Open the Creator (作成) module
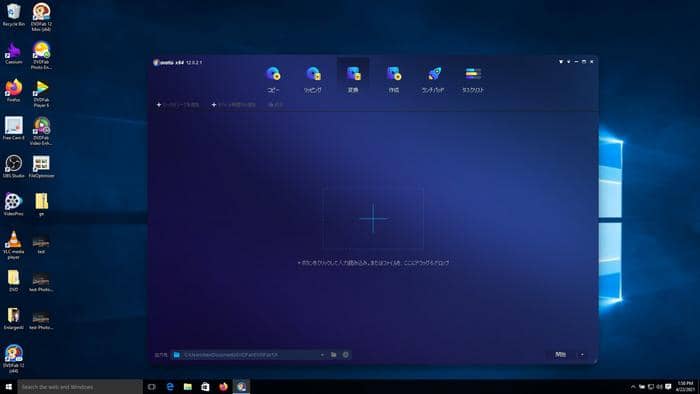This screenshot has width=700, height=394. [x=393, y=79]
